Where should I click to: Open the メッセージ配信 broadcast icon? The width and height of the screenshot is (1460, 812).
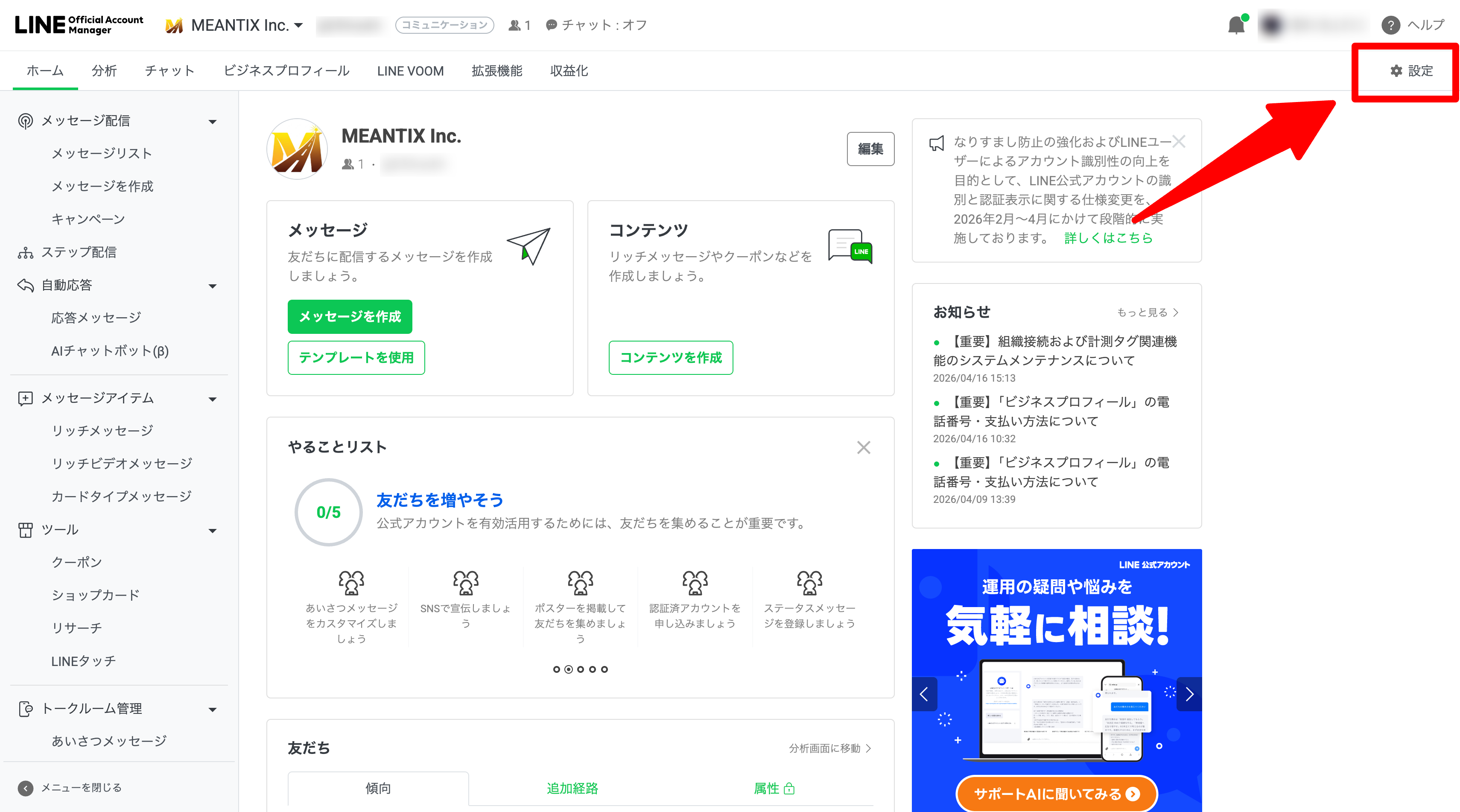click(25, 121)
